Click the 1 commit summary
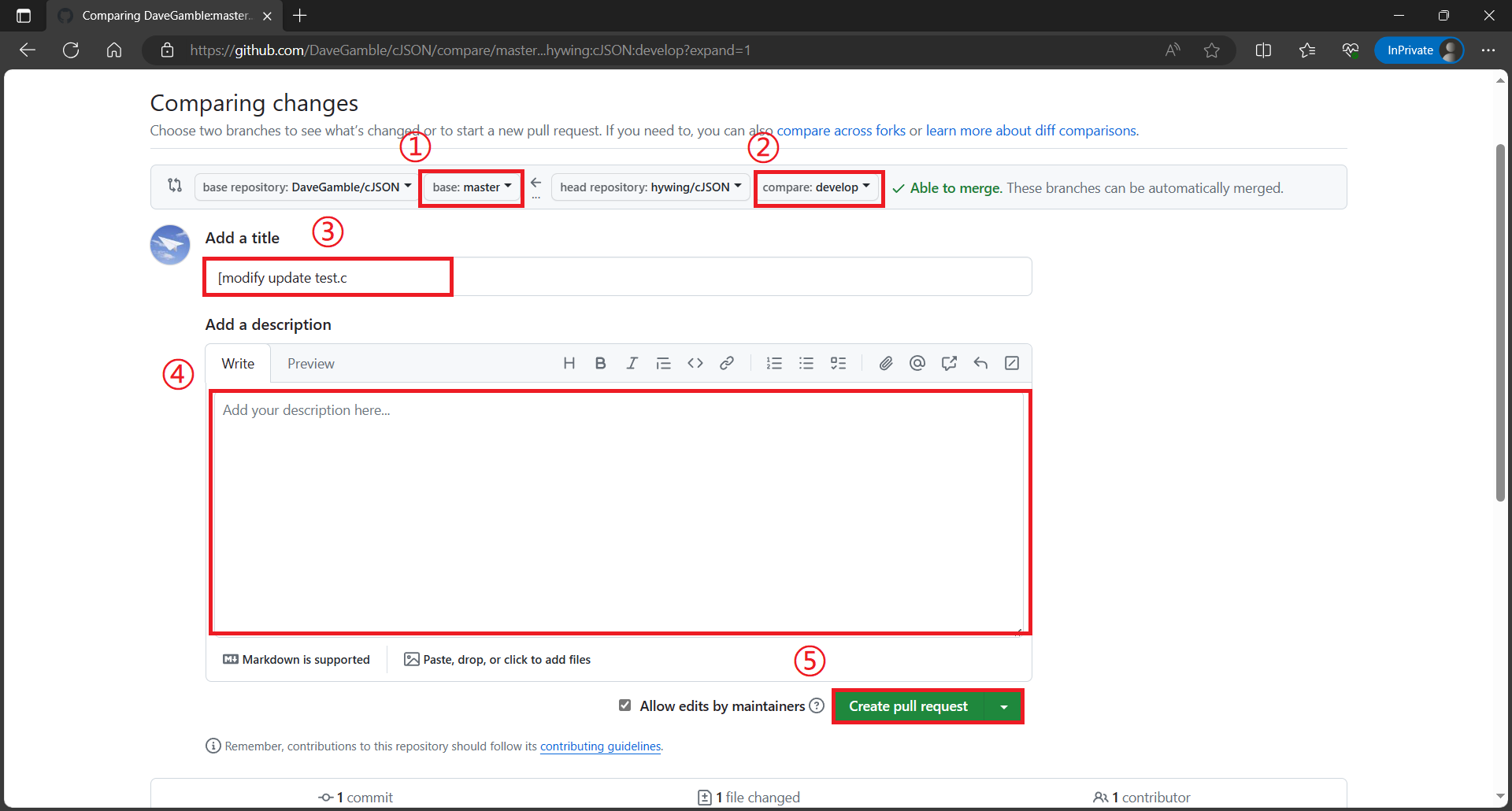 (x=355, y=798)
